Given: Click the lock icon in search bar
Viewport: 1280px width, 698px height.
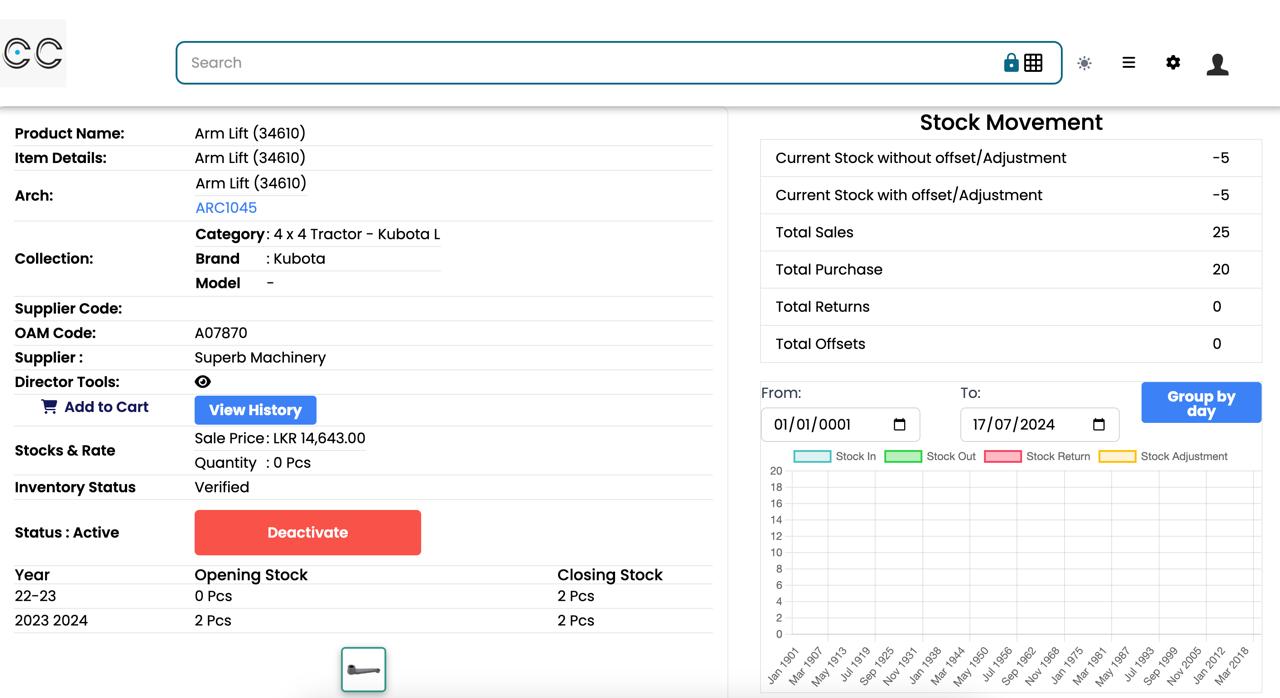Looking at the screenshot, I should [x=1011, y=63].
